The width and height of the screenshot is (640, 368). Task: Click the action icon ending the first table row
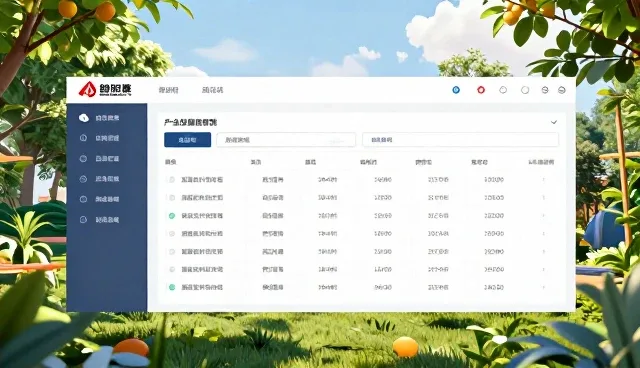click(x=543, y=180)
